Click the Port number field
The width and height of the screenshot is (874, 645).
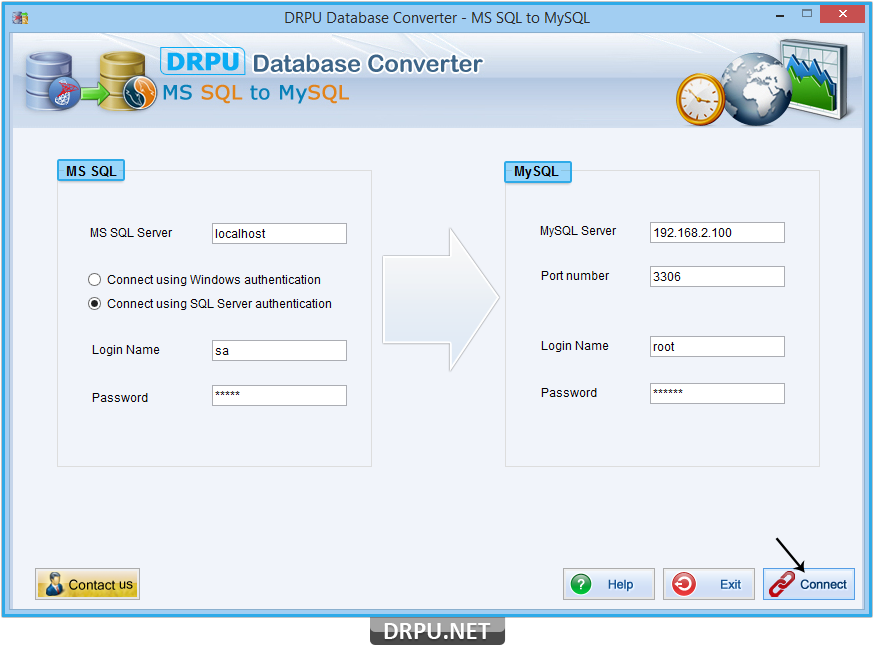tap(717, 277)
